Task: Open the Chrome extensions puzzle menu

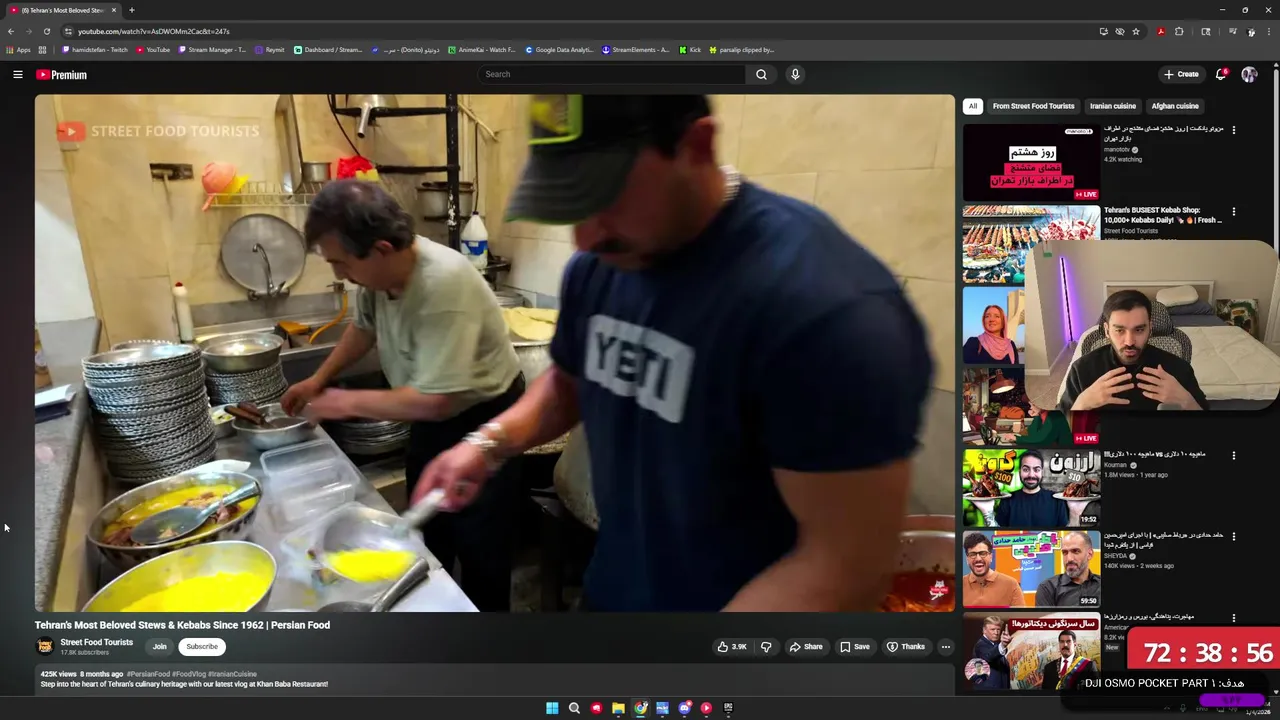Action: 1179,31
